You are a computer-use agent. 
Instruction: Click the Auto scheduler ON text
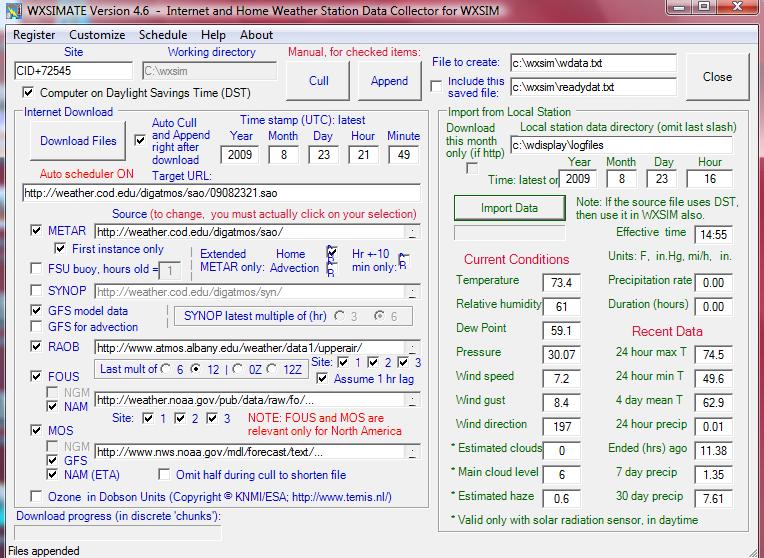(x=87, y=174)
